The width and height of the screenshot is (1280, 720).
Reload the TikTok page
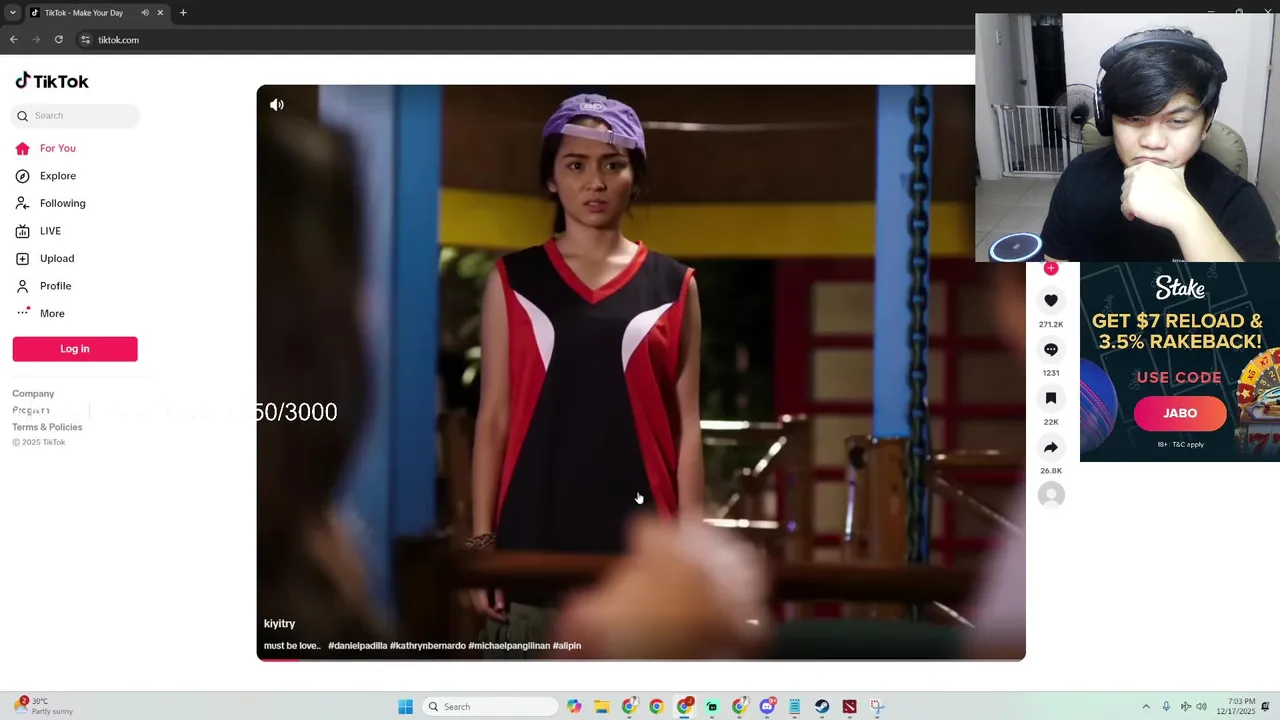tap(59, 40)
